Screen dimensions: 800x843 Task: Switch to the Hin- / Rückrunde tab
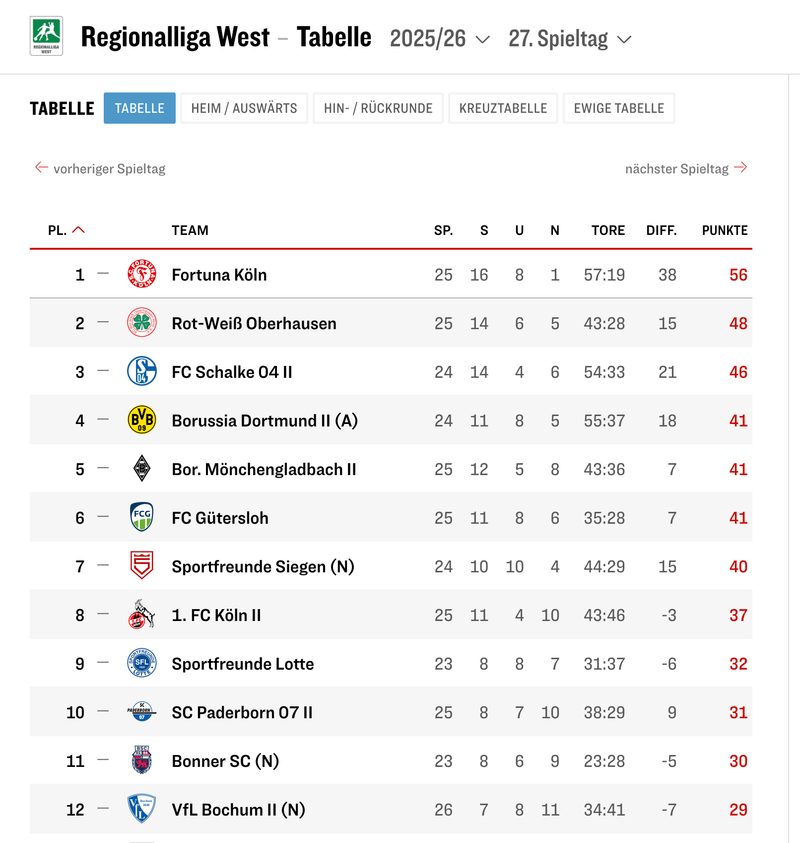(378, 108)
